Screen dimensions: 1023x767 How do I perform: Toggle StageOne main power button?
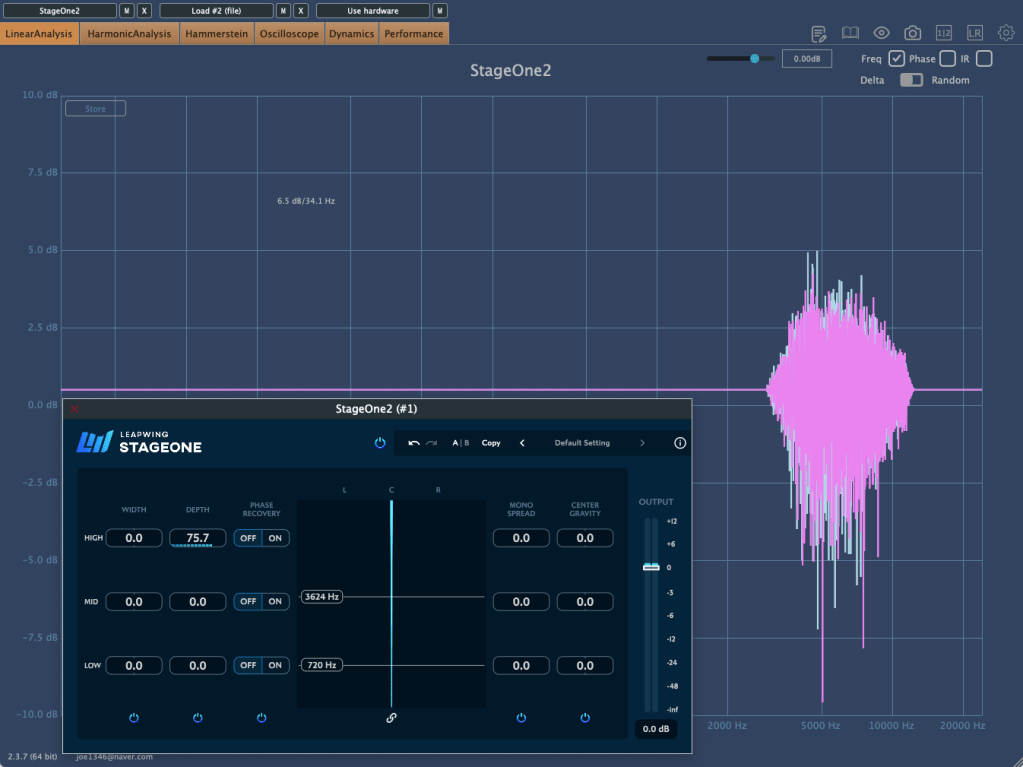380,443
